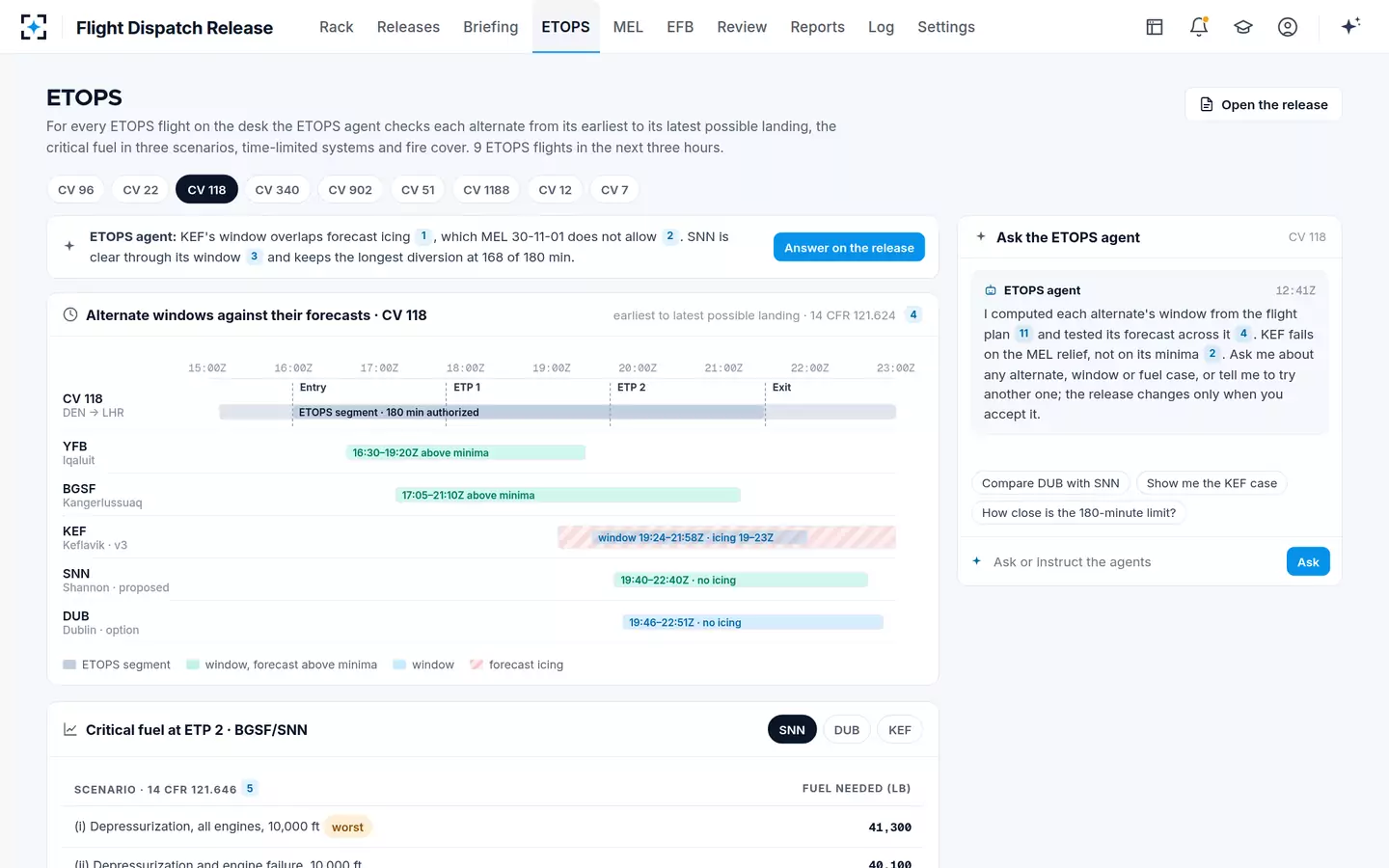Choose suggestion Compare DUB with SNN
This screenshot has height=868, width=1389.
1050,483
